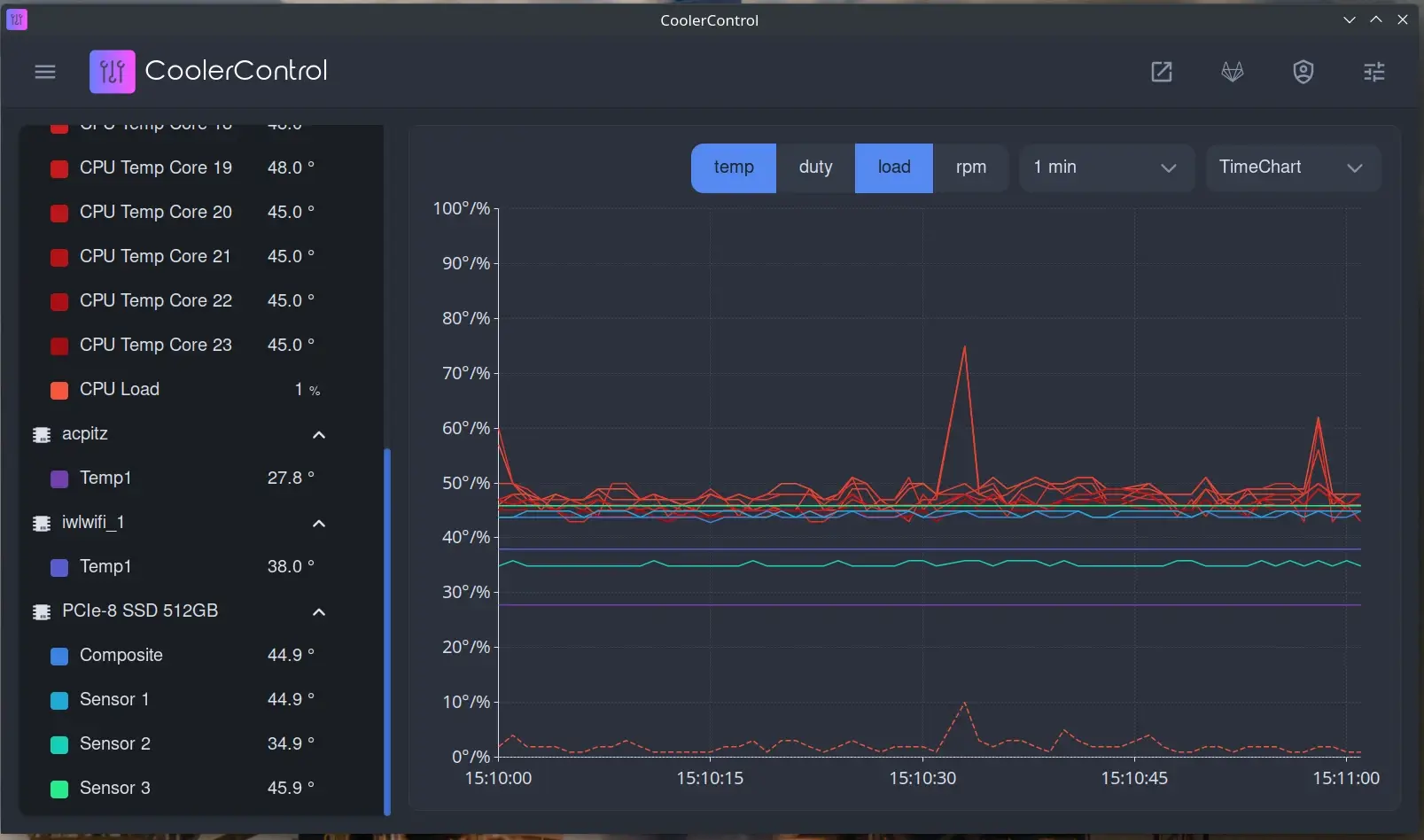Open the hamburger navigation menu
Image resolution: width=1424 pixels, height=840 pixels.
point(45,72)
